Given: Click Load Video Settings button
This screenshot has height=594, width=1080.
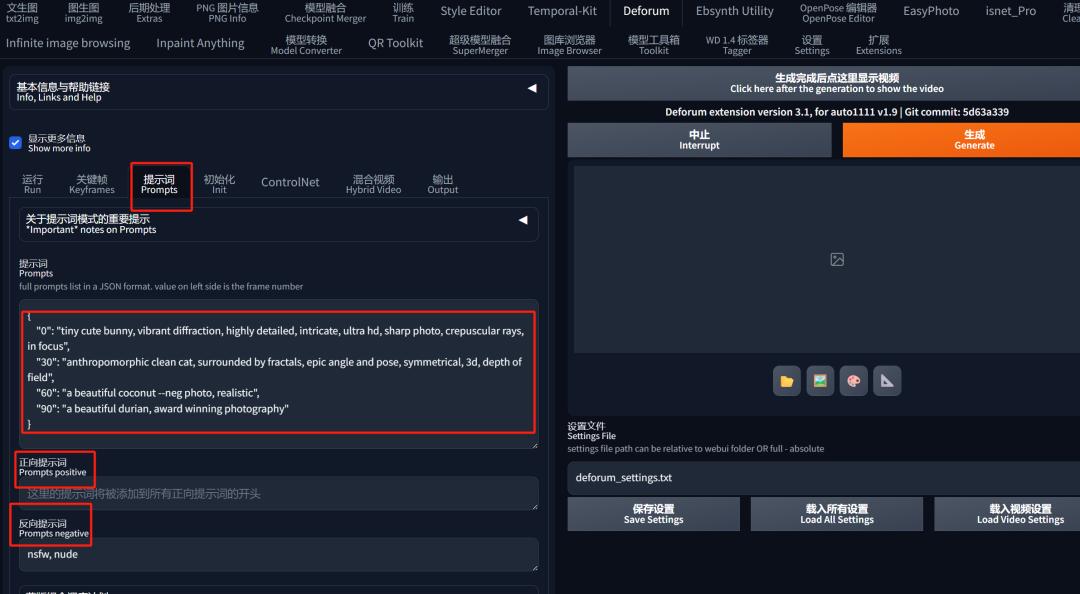Looking at the screenshot, I should pyautogui.click(x=1007, y=514).
